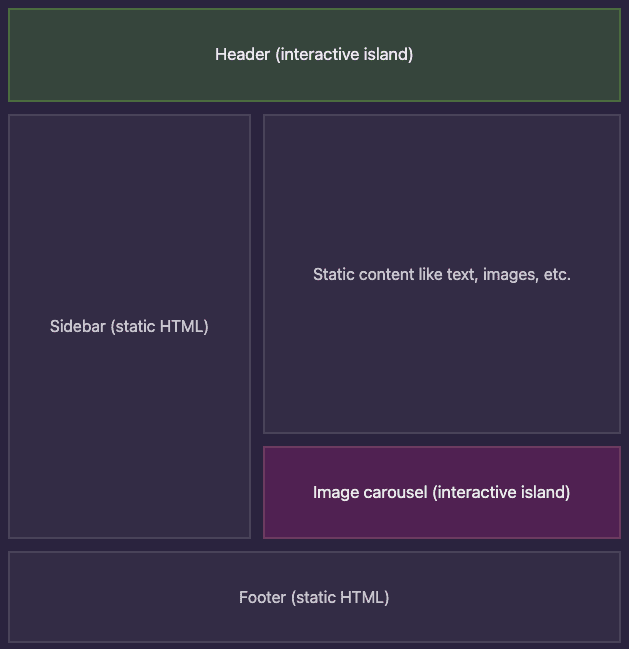The height and width of the screenshot is (649, 629).
Task: Select the 'Static content like text, images, etc.' label
Action: coord(442,274)
